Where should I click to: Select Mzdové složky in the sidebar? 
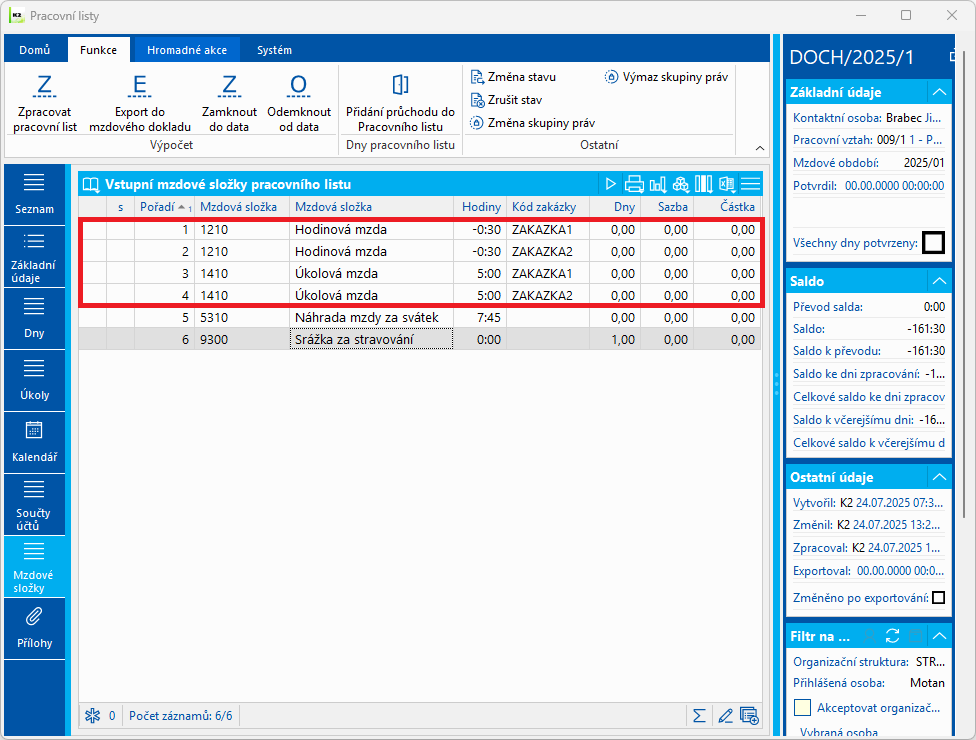34,566
